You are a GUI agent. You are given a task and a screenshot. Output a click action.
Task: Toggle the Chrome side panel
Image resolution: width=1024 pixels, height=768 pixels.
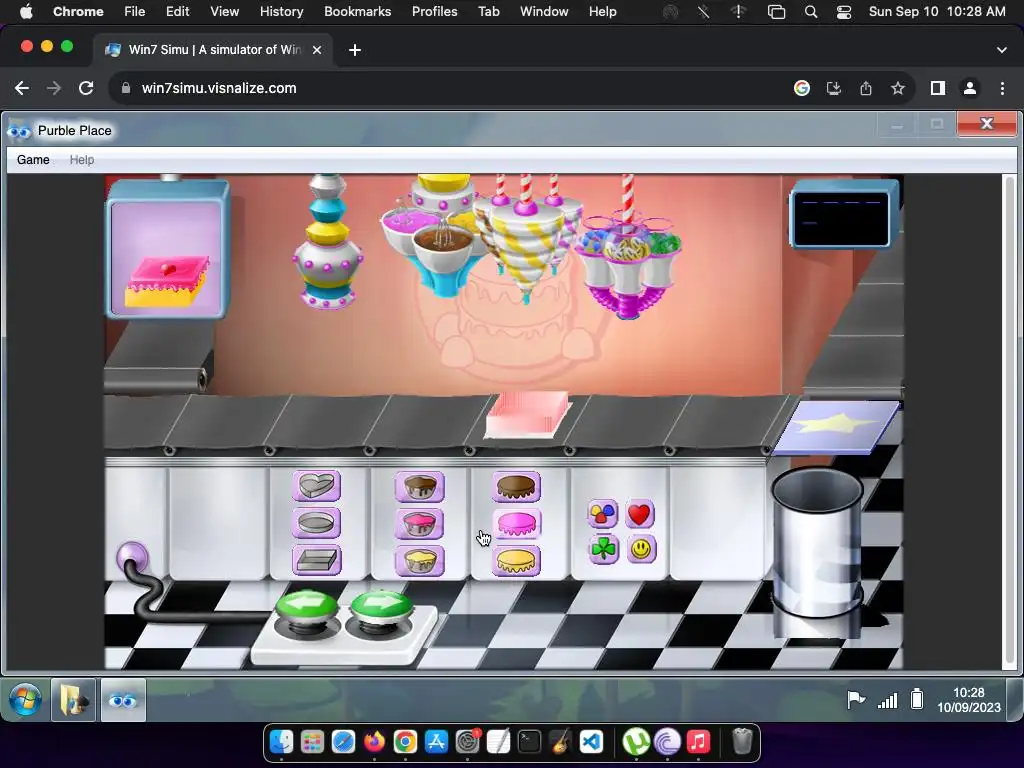(x=938, y=88)
